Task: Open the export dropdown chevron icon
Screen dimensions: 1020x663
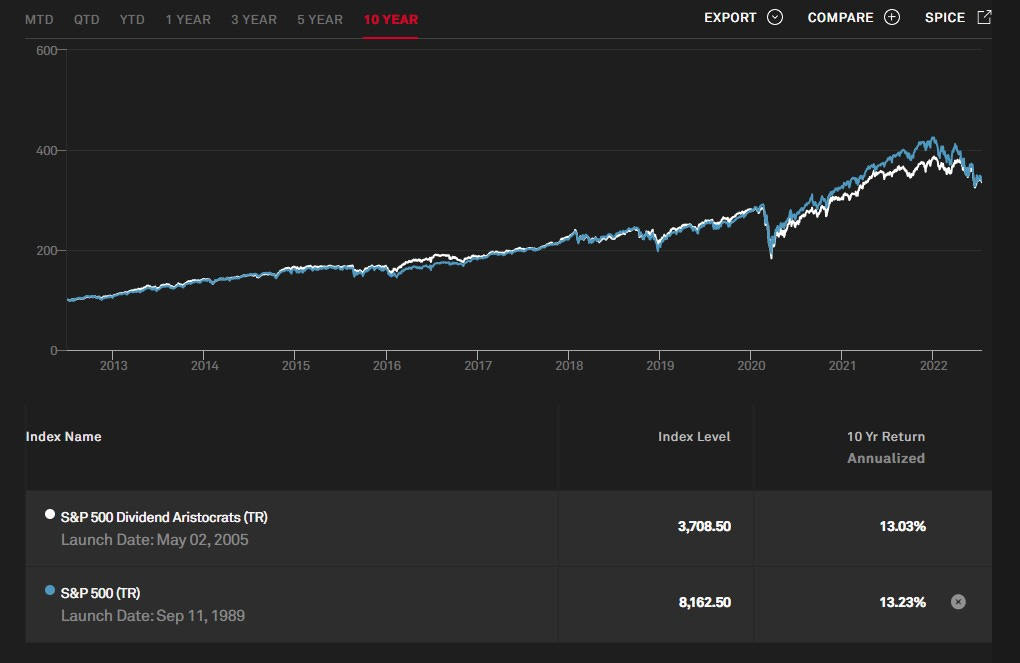Action: 775,17
